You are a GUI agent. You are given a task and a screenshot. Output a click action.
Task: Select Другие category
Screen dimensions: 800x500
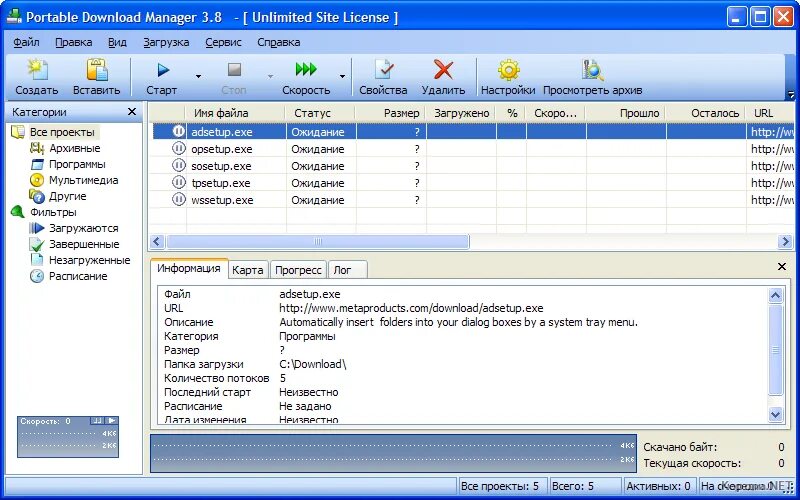[x=67, y=196]
